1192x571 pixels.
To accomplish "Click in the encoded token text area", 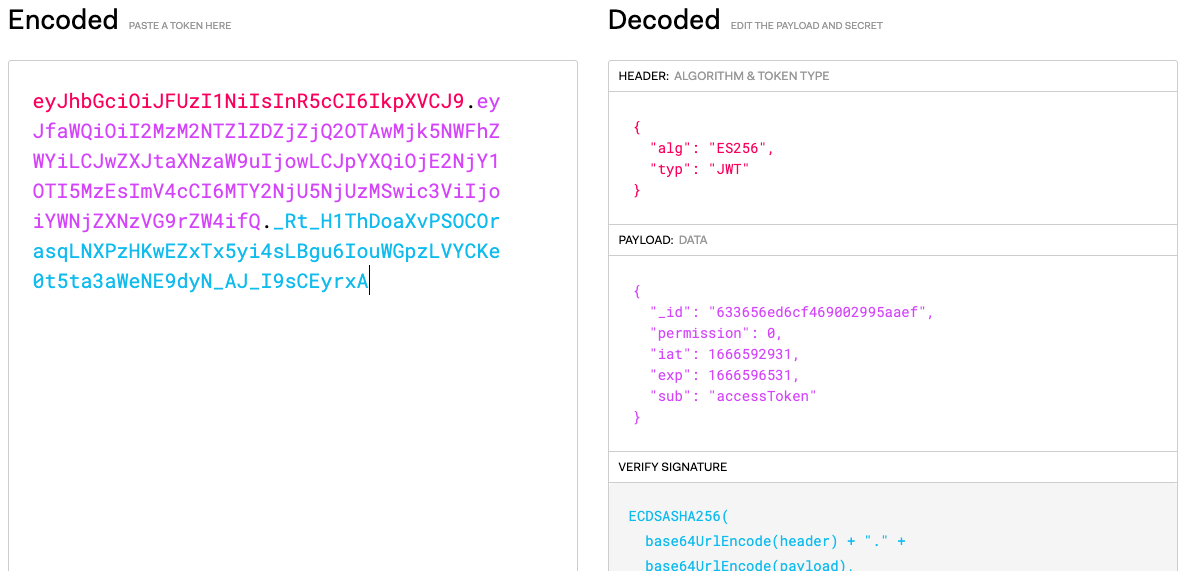I will [293, 316].
